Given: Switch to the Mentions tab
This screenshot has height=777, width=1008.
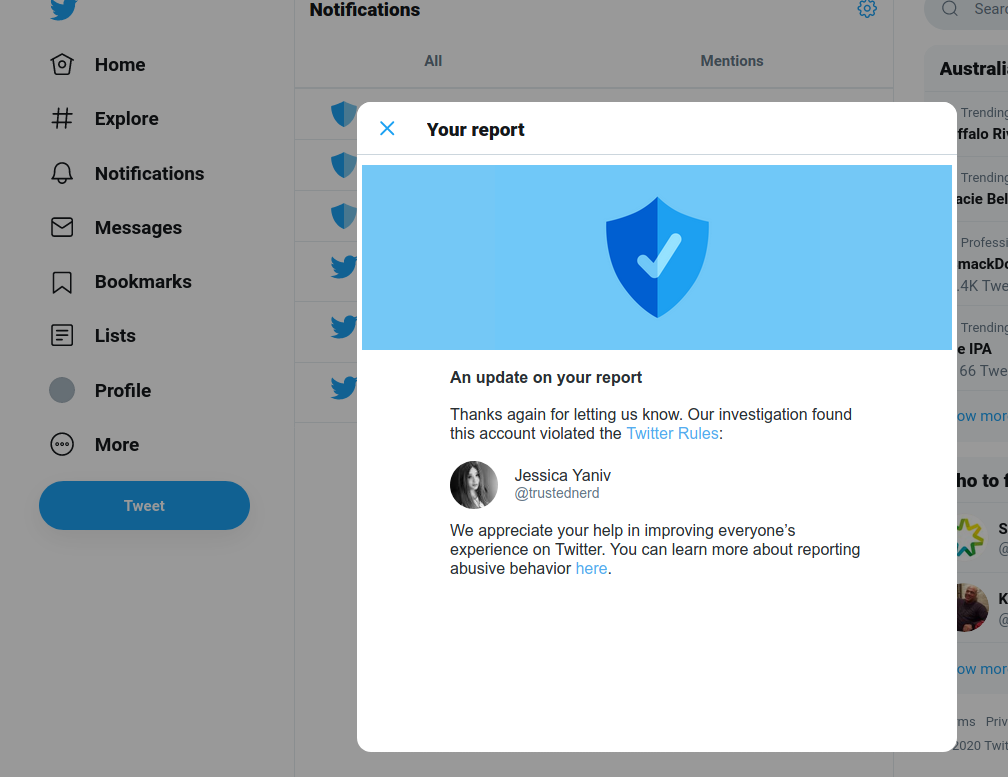Looking at the screenshot, I should click(732, 61).
